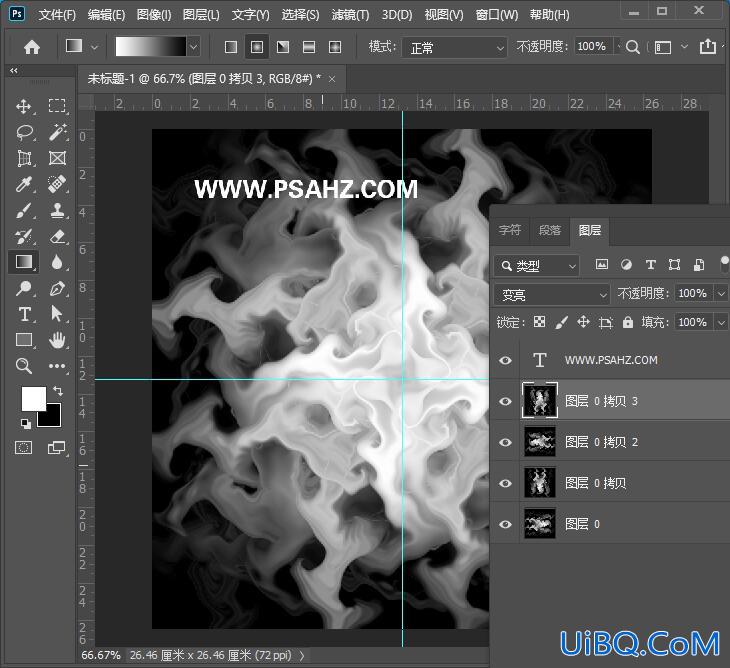
Task: Select the Horizontal Type tool
Action: click(x=24, y=314)
